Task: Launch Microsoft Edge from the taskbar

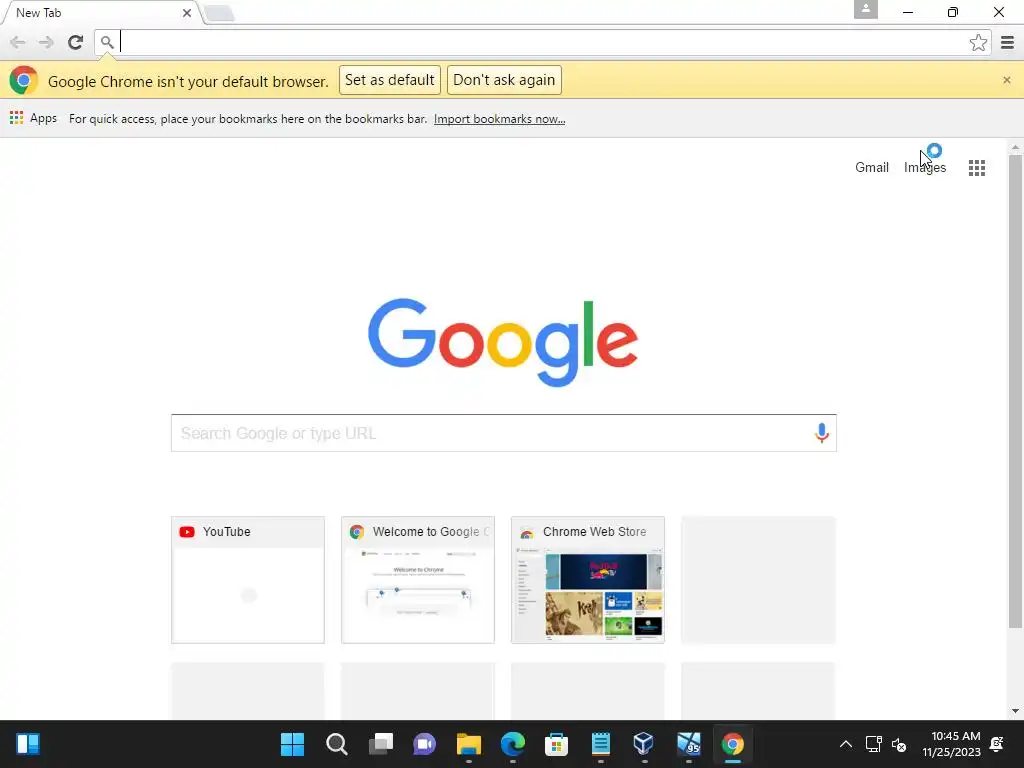Action: [x=513, y=744]
